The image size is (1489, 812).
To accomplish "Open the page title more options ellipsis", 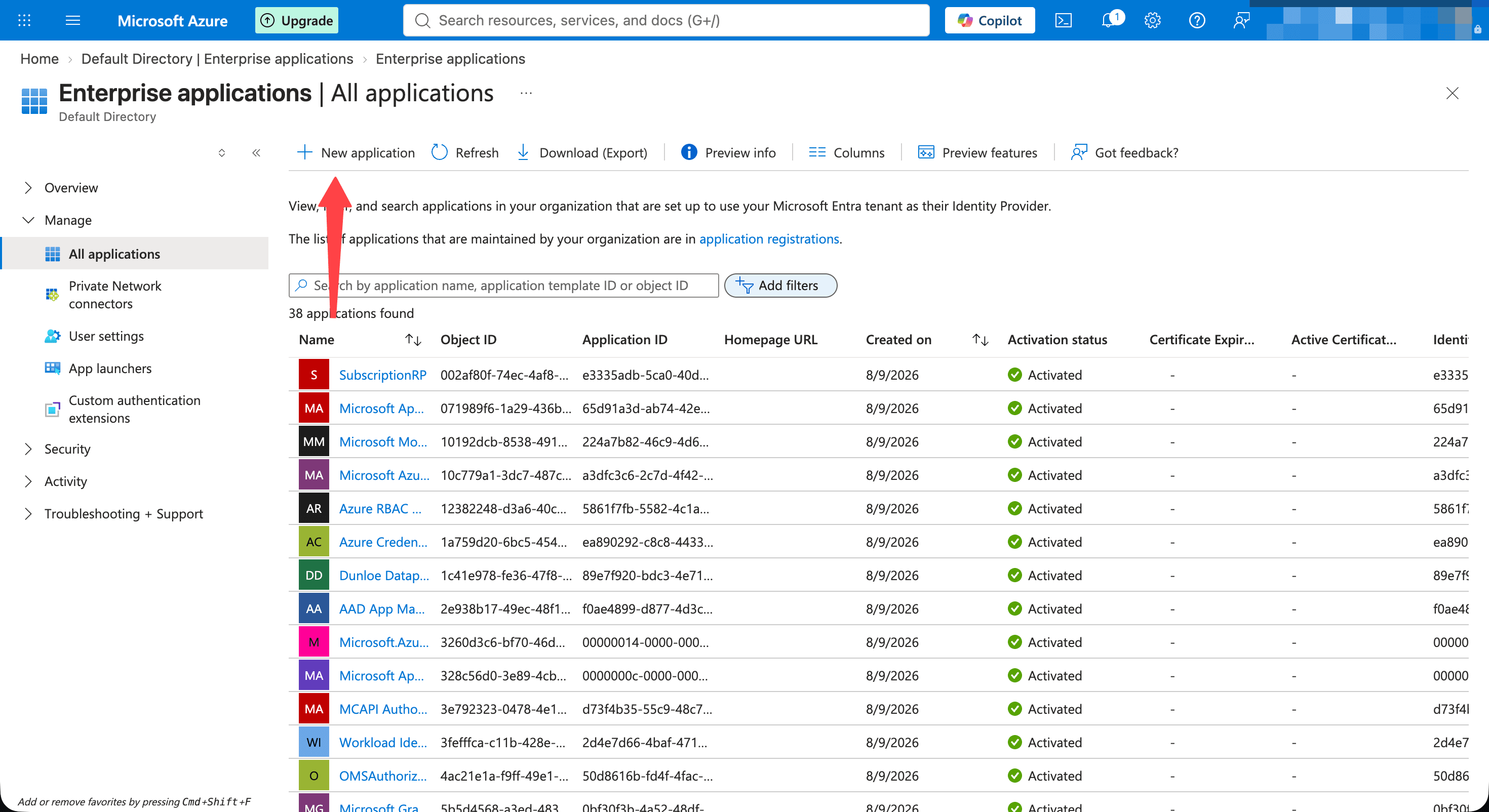I will point(525,93).
